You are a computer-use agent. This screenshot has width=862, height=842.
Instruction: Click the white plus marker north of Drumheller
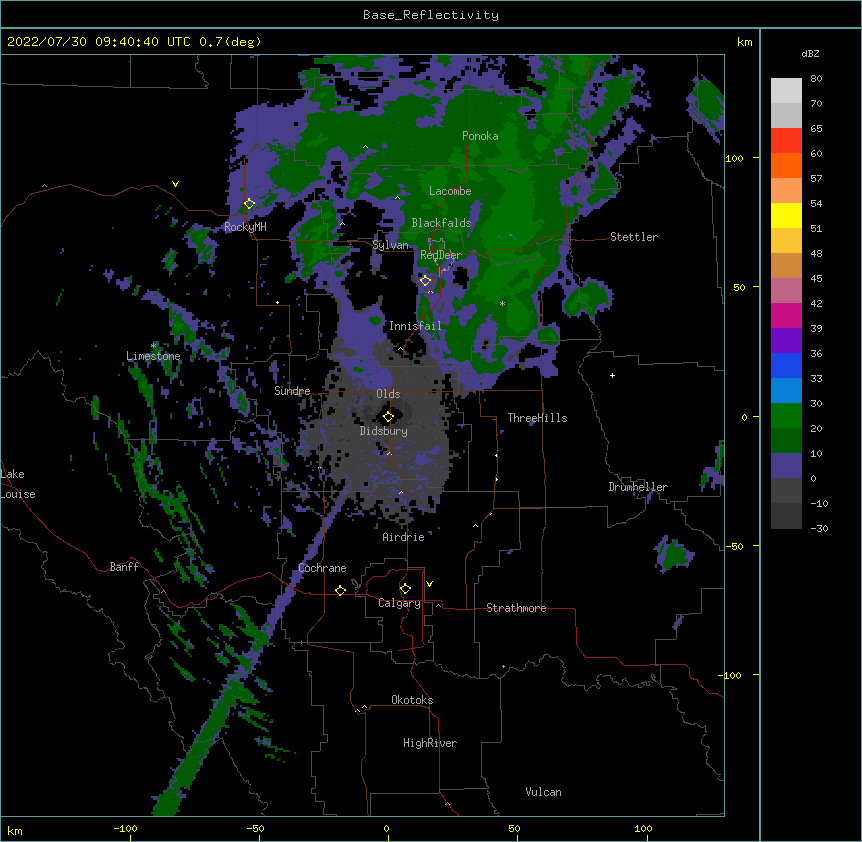tap(612, 375)
